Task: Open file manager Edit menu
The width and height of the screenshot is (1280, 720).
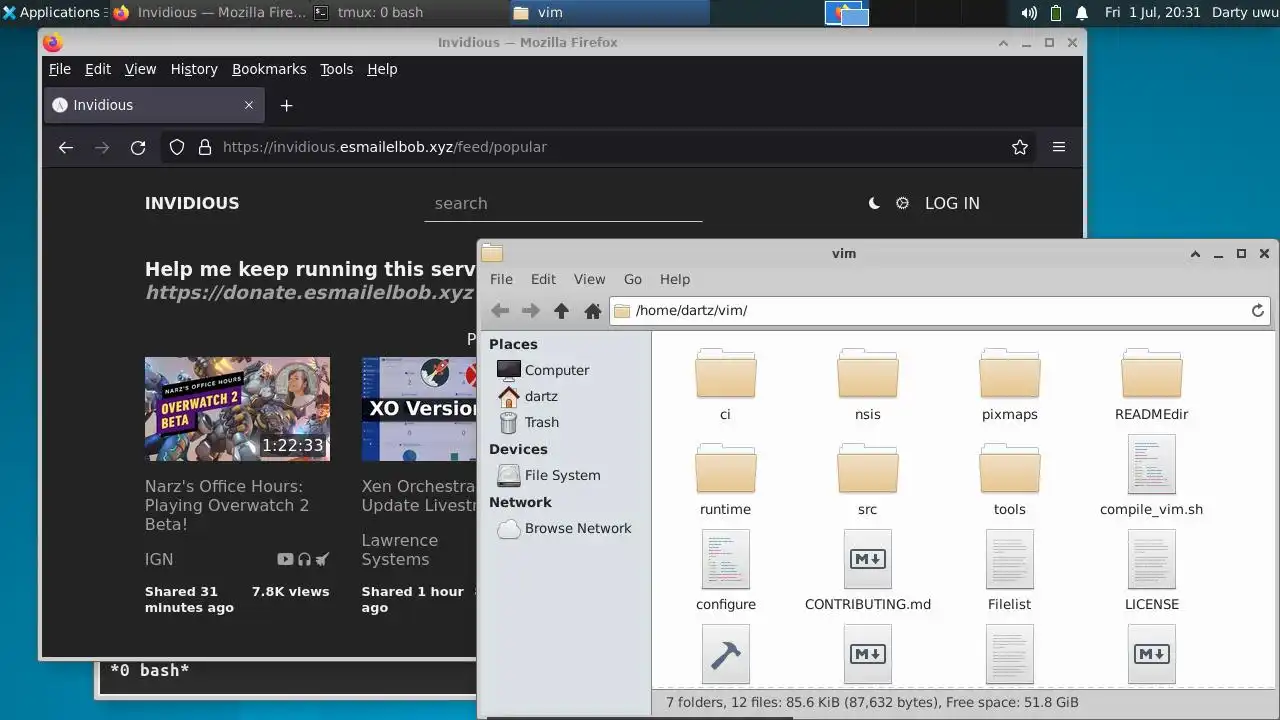Action: point(543,279)
